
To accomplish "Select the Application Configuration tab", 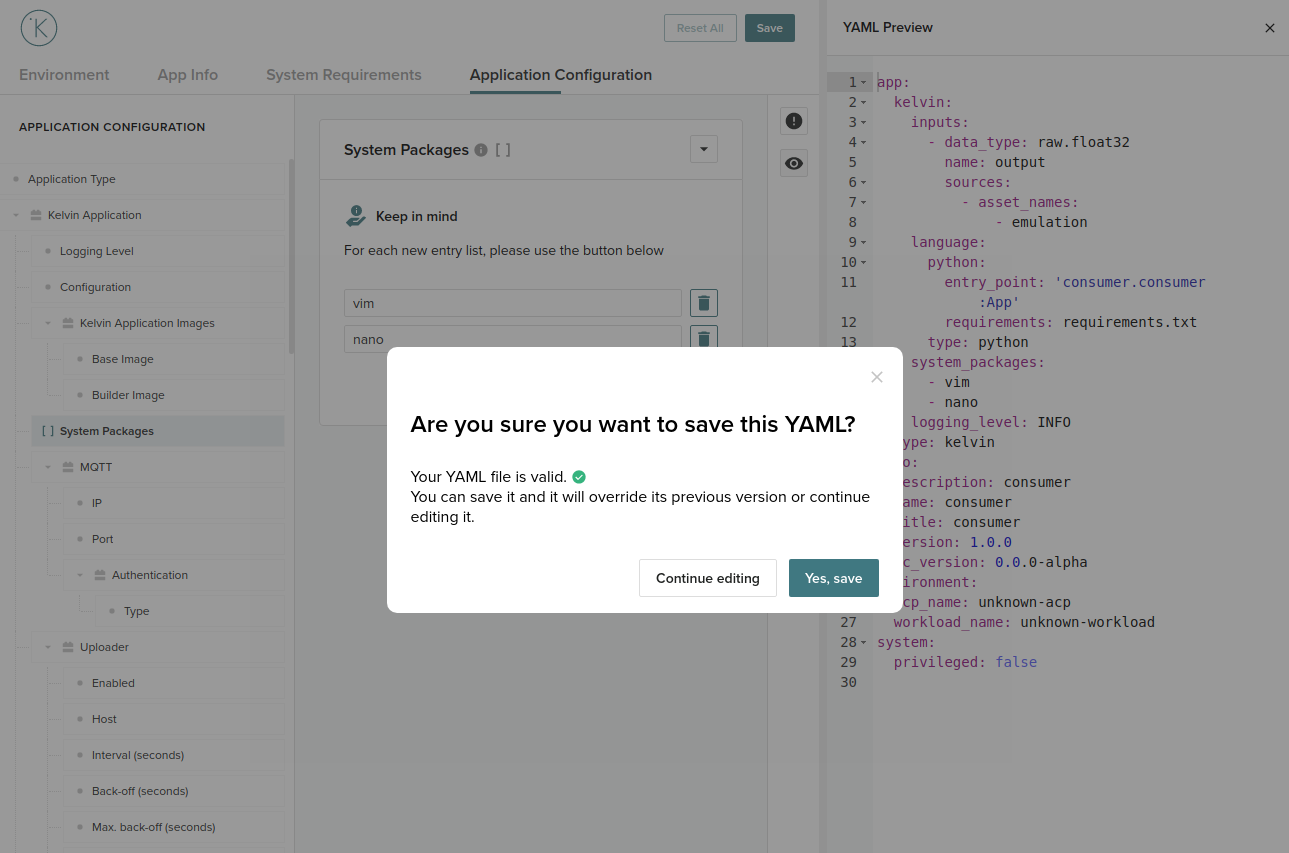I will 561,75.
